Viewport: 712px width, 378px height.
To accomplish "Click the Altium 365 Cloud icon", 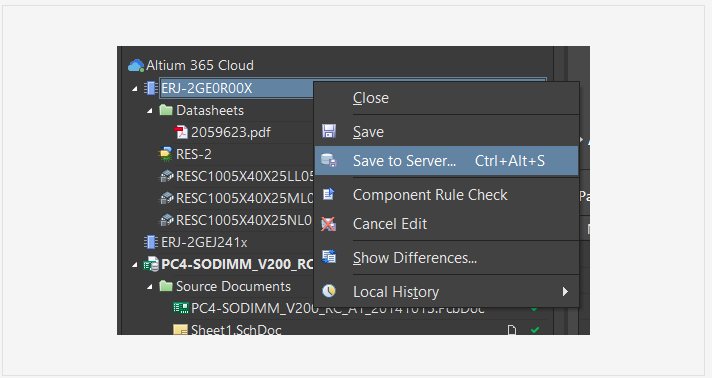I will pos(136,65).
